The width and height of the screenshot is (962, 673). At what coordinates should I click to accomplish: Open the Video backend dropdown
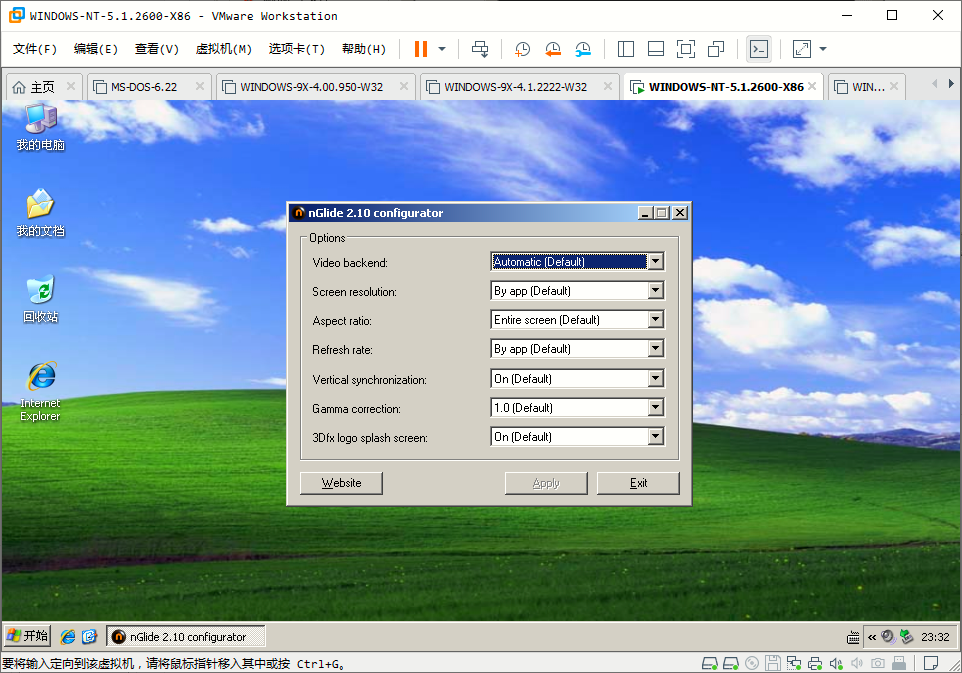click(x=655, y=262)
